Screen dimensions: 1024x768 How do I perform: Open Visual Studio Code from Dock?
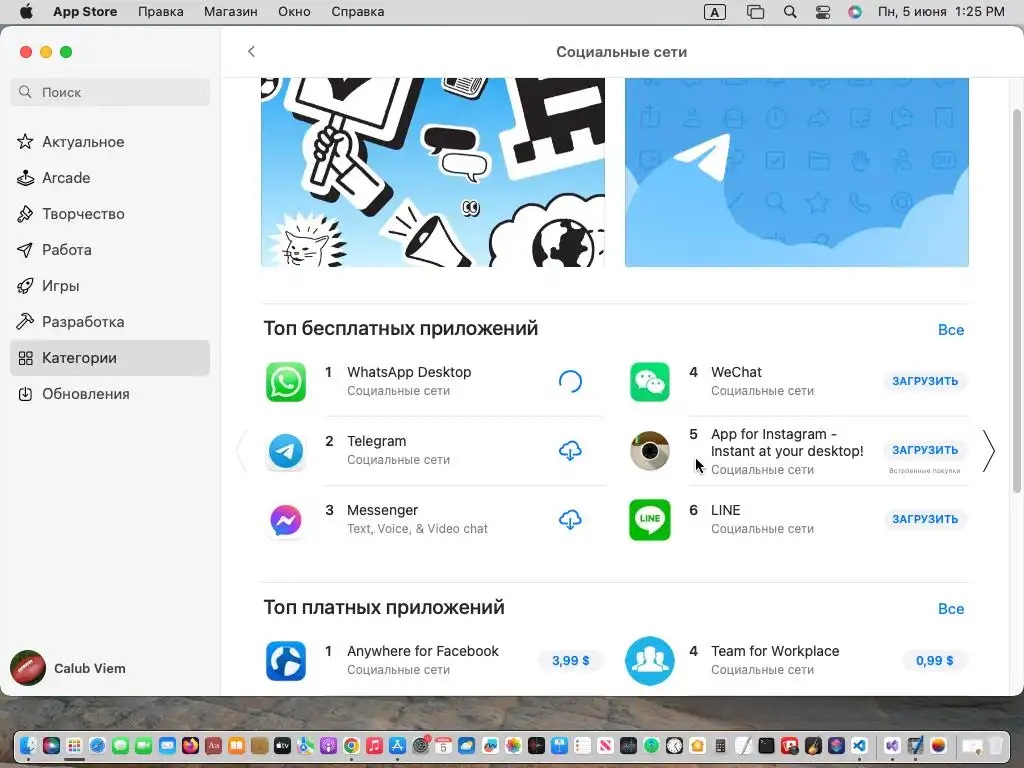pos(859,745)
